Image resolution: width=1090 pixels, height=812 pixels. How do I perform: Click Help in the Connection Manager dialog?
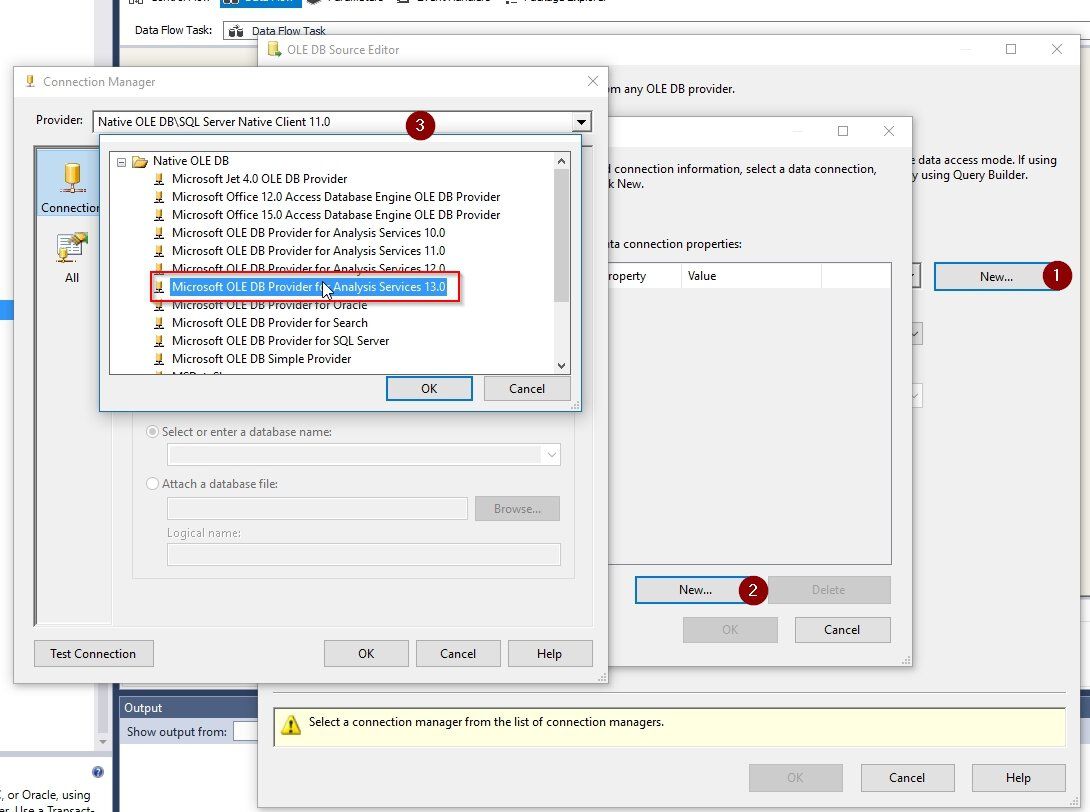click(x=549, y=653)
